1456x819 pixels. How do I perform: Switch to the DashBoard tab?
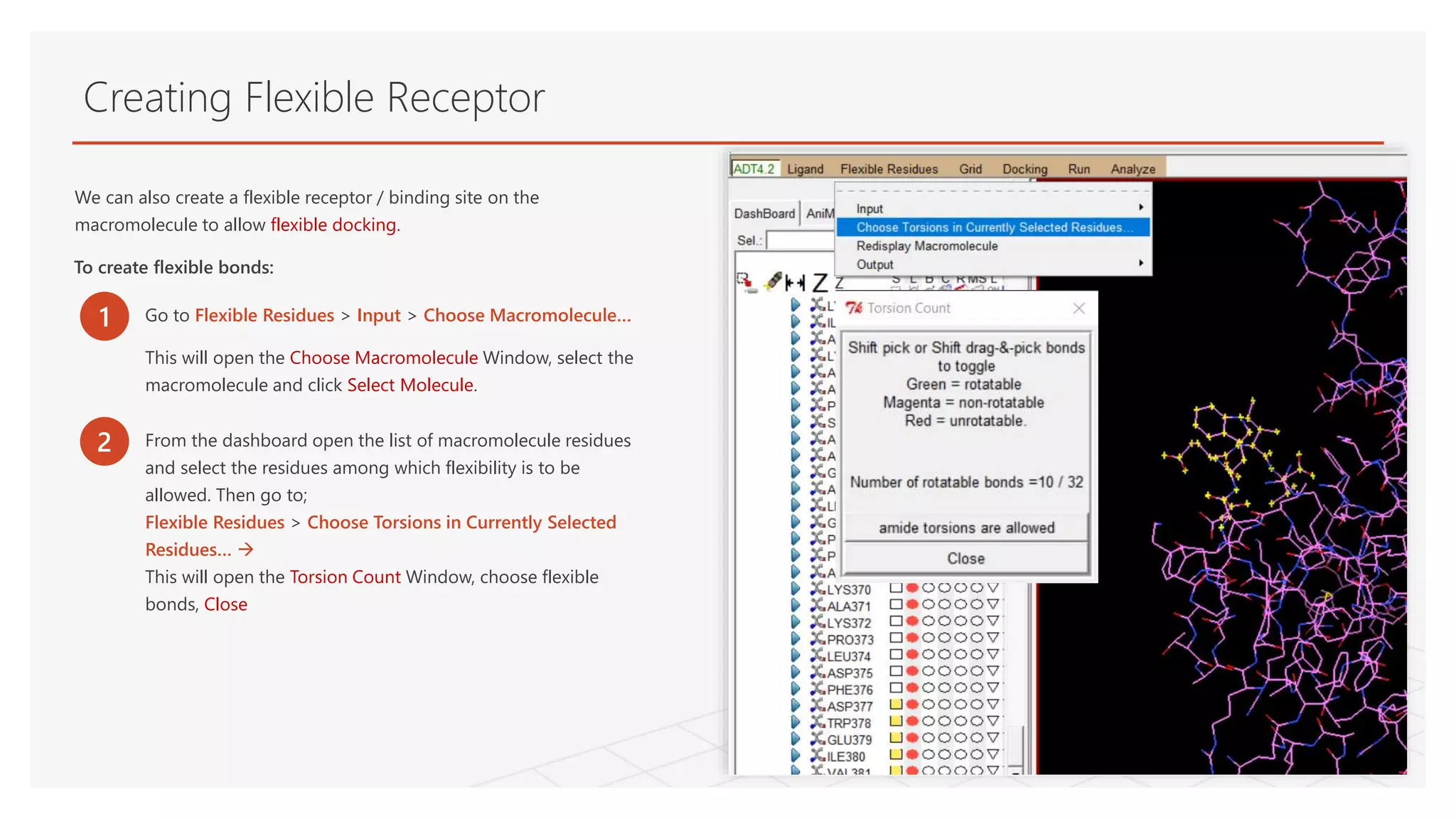pos(764,213)
